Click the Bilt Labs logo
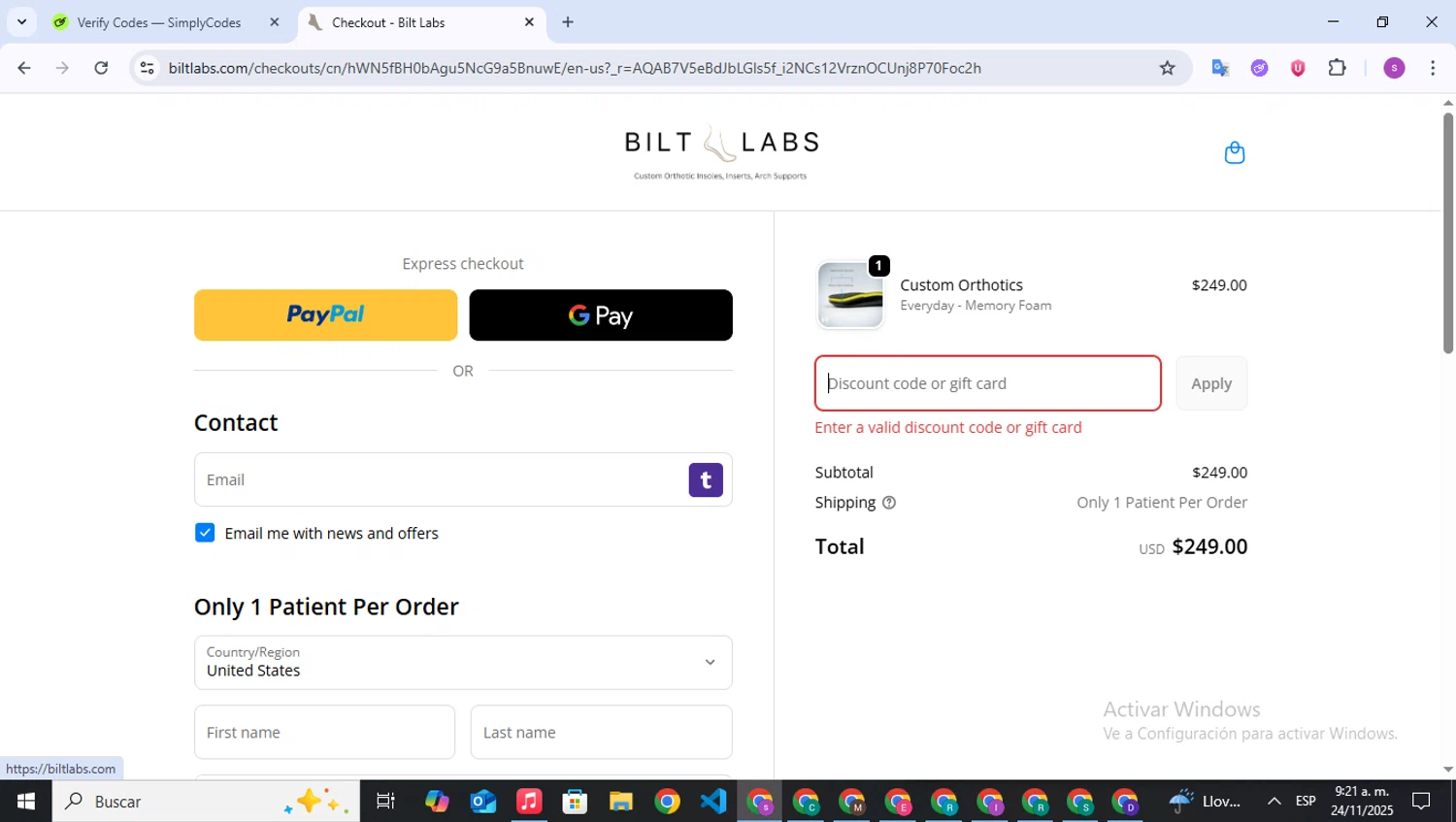 click(x=721, y=151)
